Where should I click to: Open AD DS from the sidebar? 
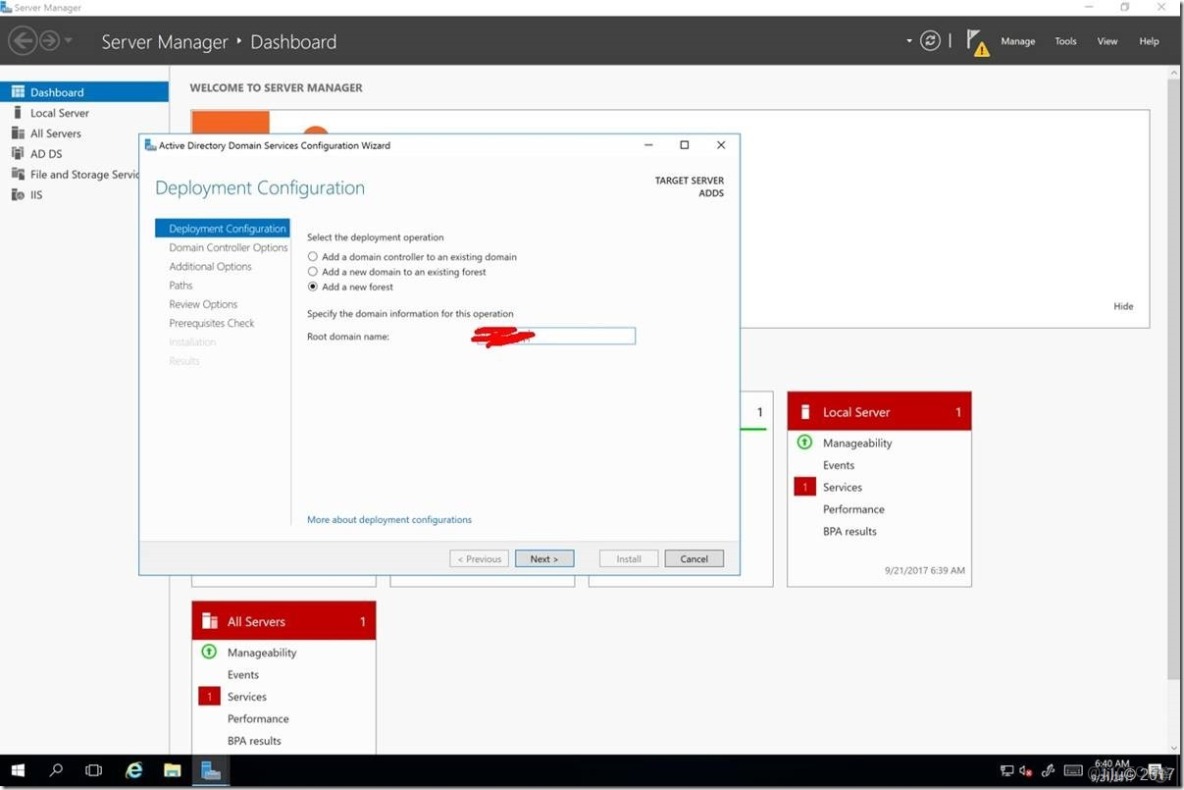[47, 153]
